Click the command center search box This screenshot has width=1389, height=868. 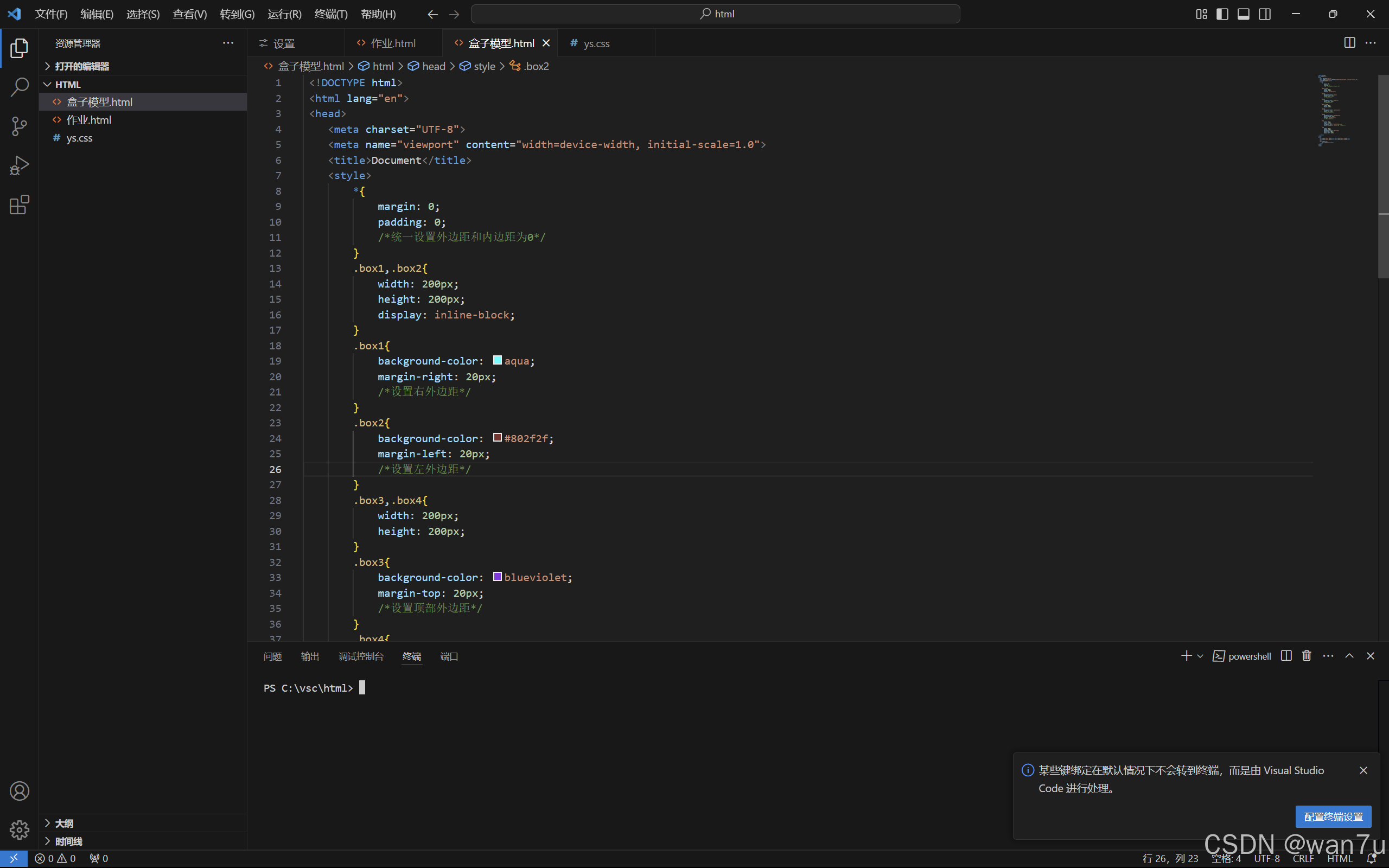tap(715, 14)
